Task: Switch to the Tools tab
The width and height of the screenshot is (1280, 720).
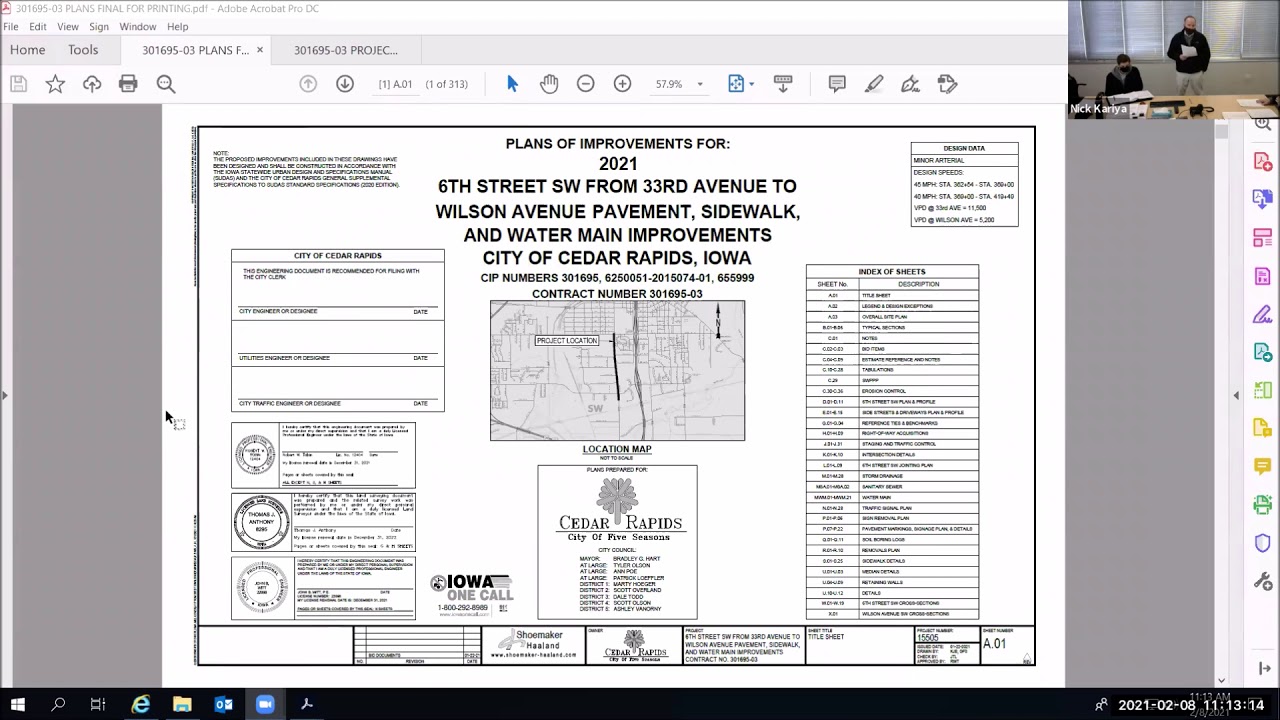Action: tap(83, 50)
